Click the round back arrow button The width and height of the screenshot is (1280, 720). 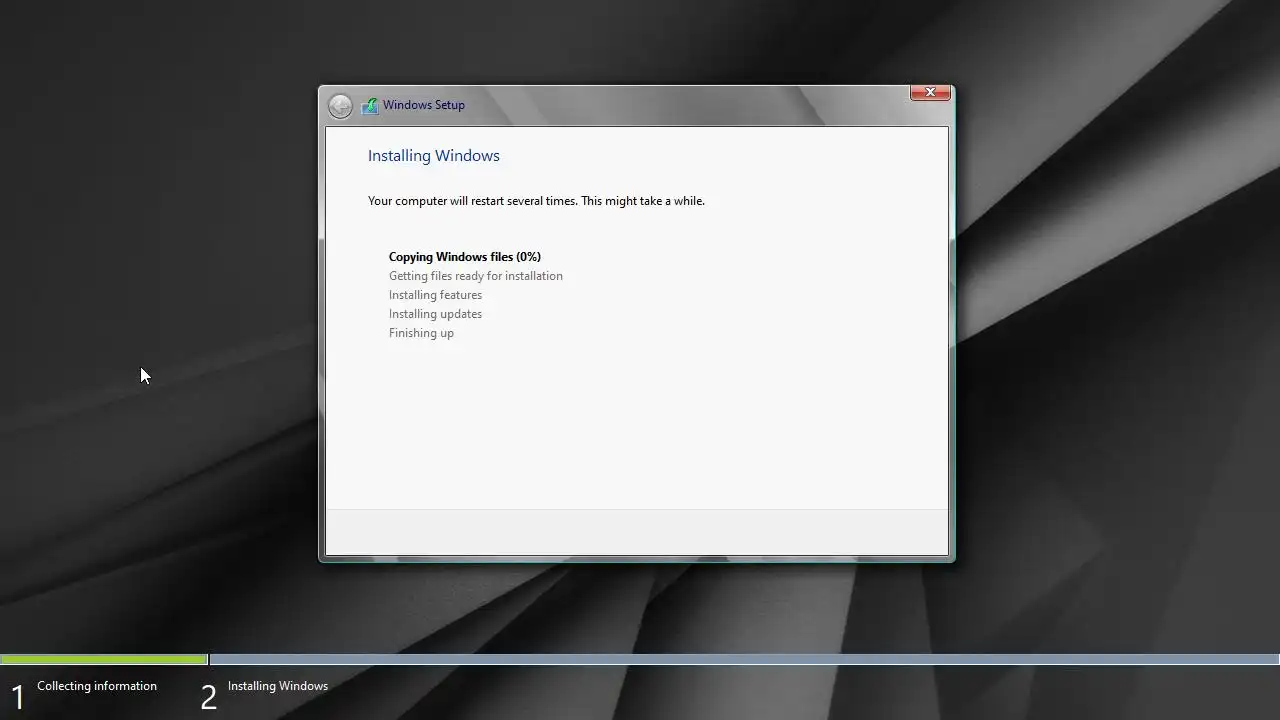pos(340,106)
